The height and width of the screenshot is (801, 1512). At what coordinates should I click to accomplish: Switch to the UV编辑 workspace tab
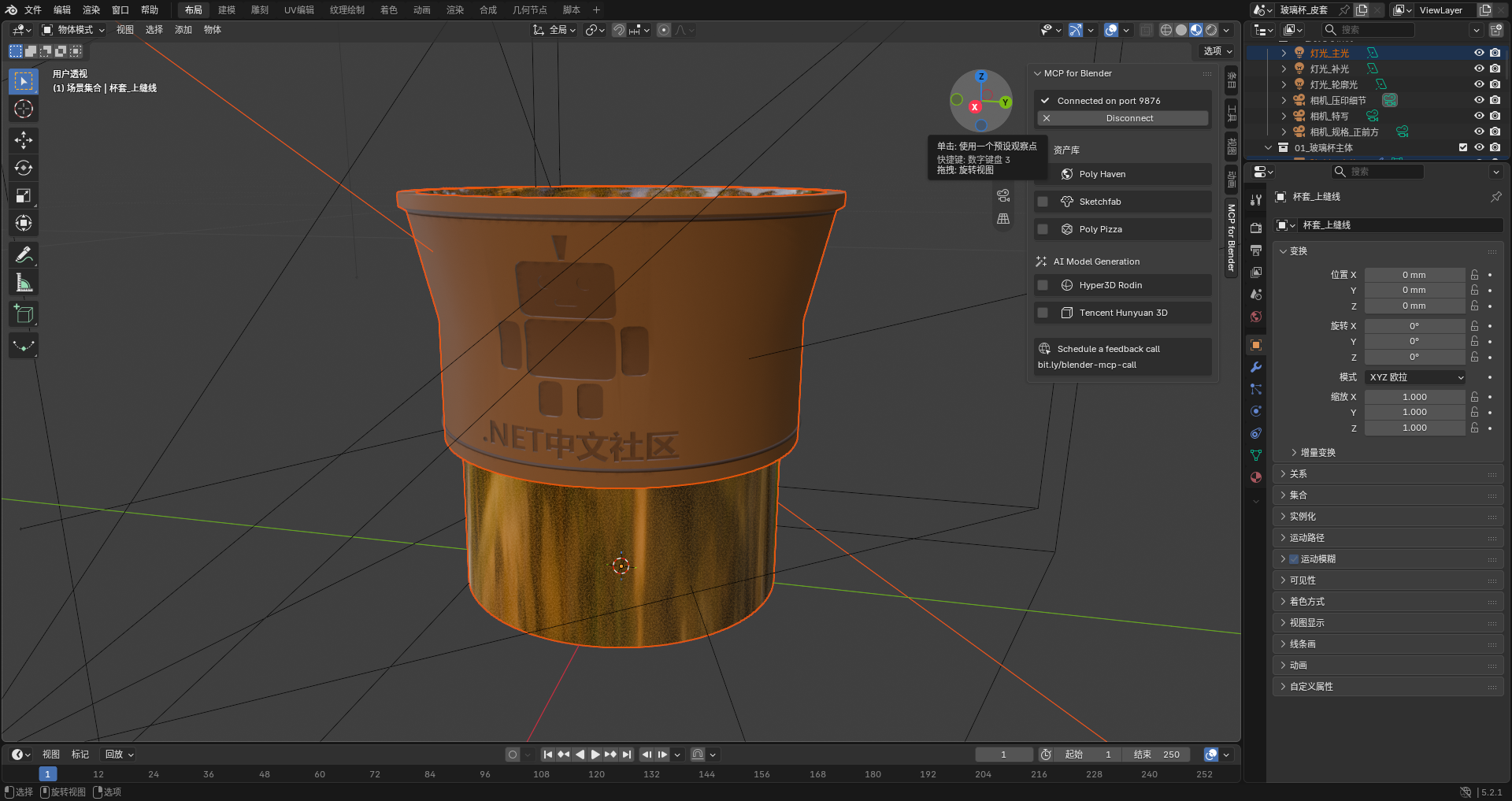299,10
